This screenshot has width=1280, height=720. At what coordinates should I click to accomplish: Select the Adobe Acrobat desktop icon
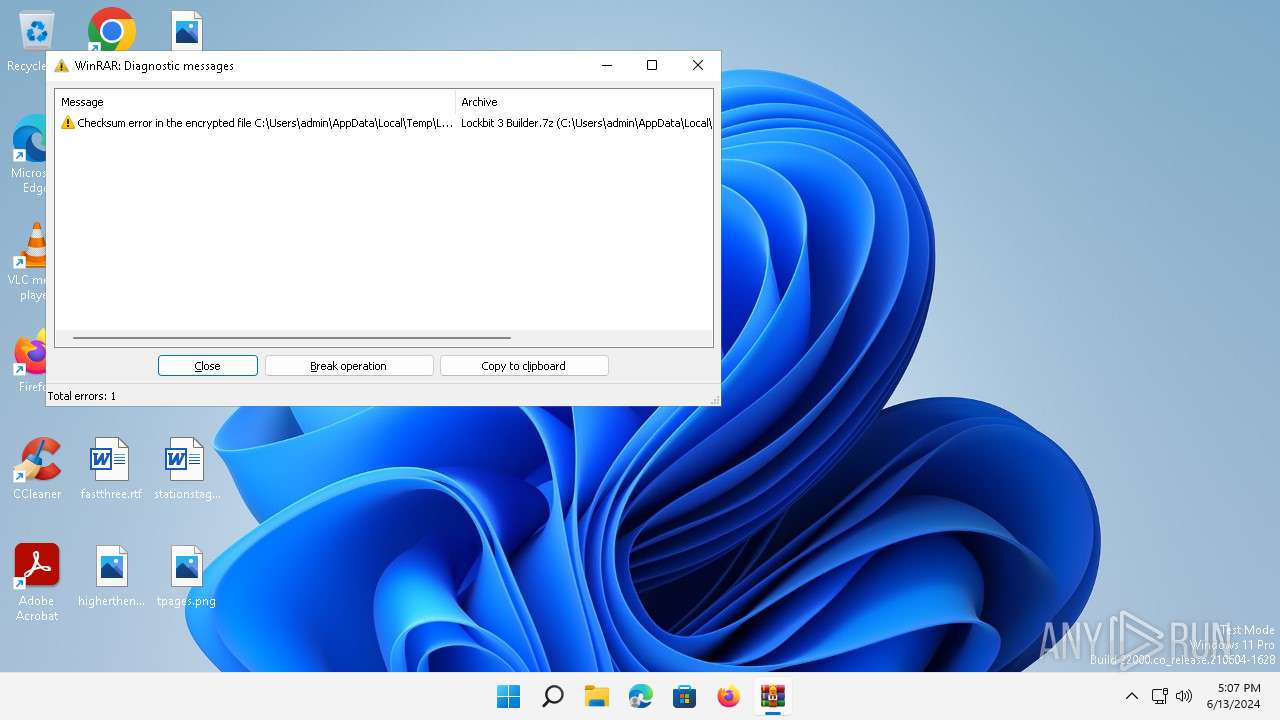37,582
